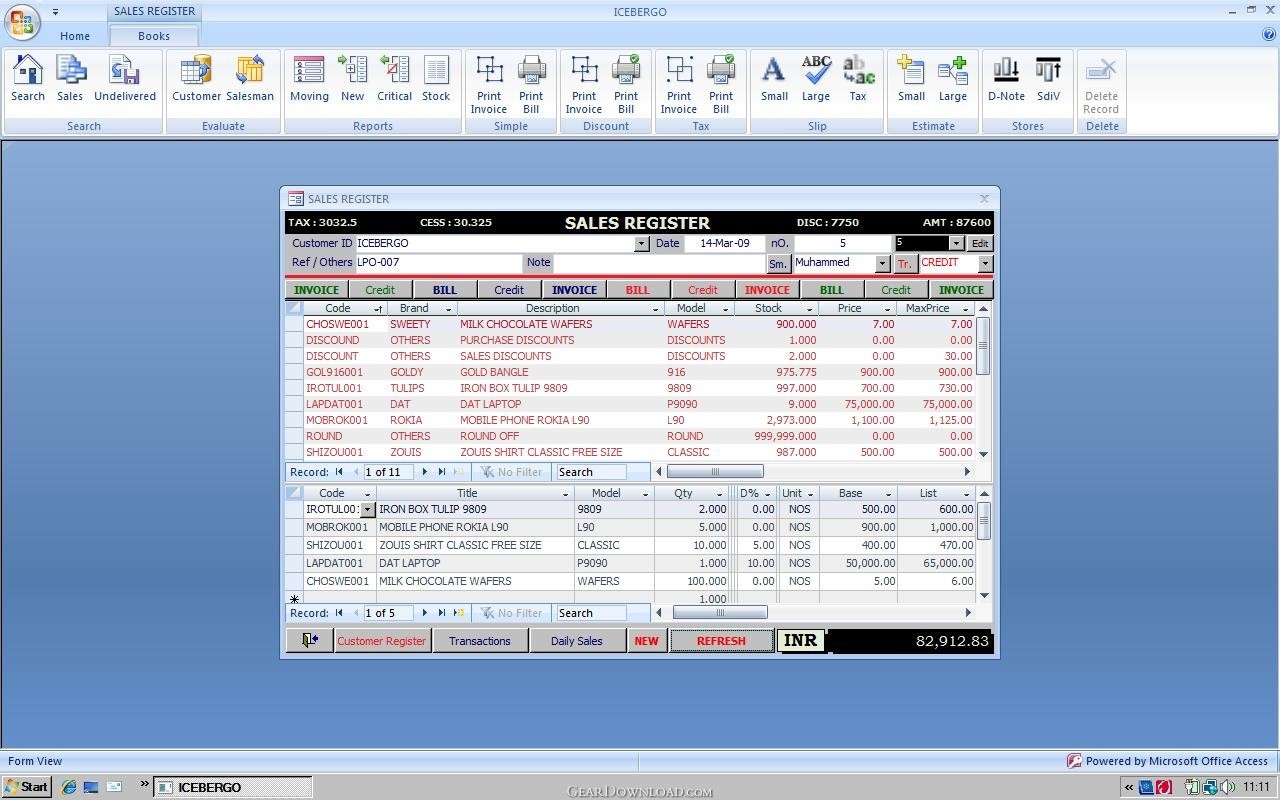Click the Search icon in the ribbon
This screenshot has width=1280, height=800.
click(x=28, y=79)
